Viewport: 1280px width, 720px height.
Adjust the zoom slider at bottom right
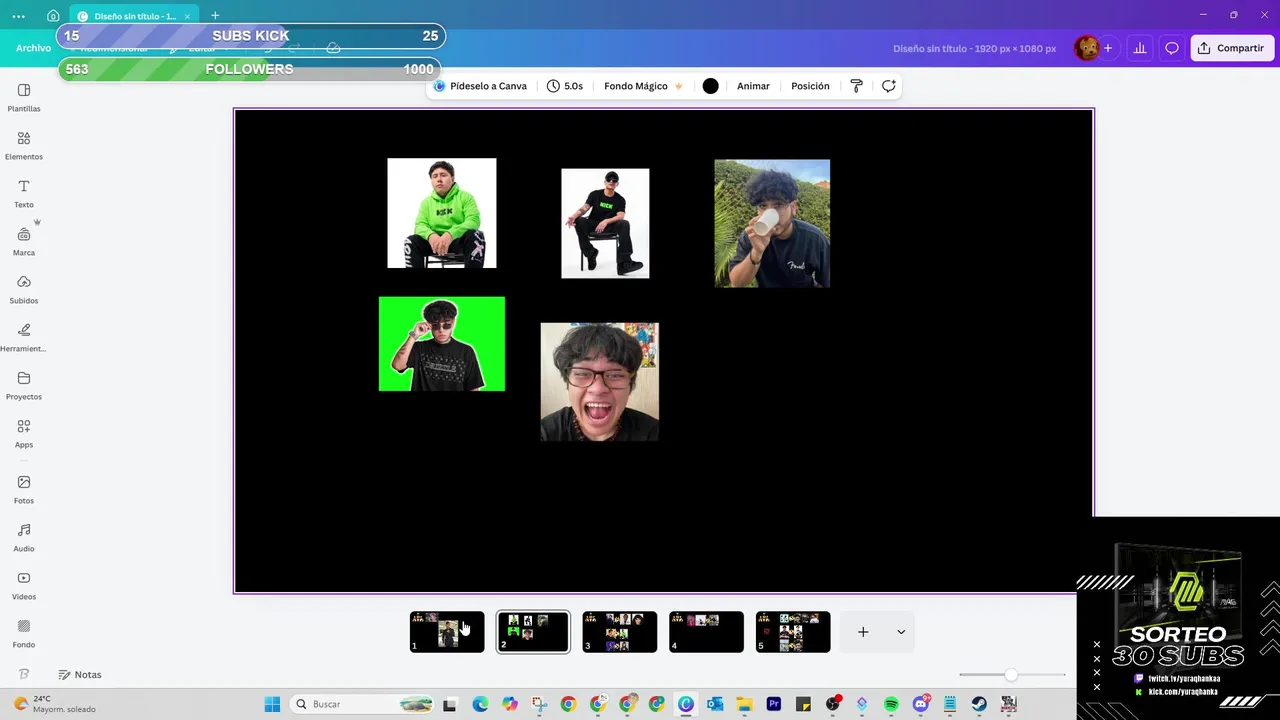click(1011, 675)
